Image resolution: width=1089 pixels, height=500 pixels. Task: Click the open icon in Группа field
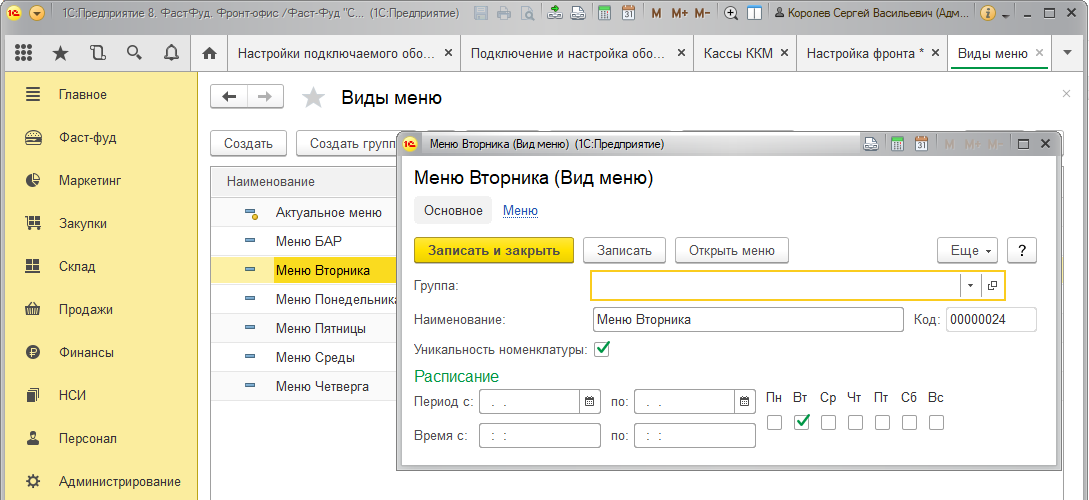pos(992,285)
